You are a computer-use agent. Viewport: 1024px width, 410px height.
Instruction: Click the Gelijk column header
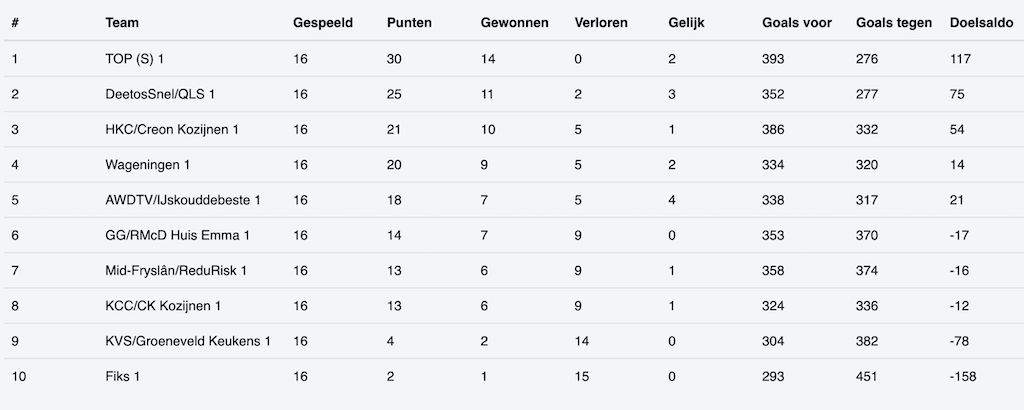(686, 23)
